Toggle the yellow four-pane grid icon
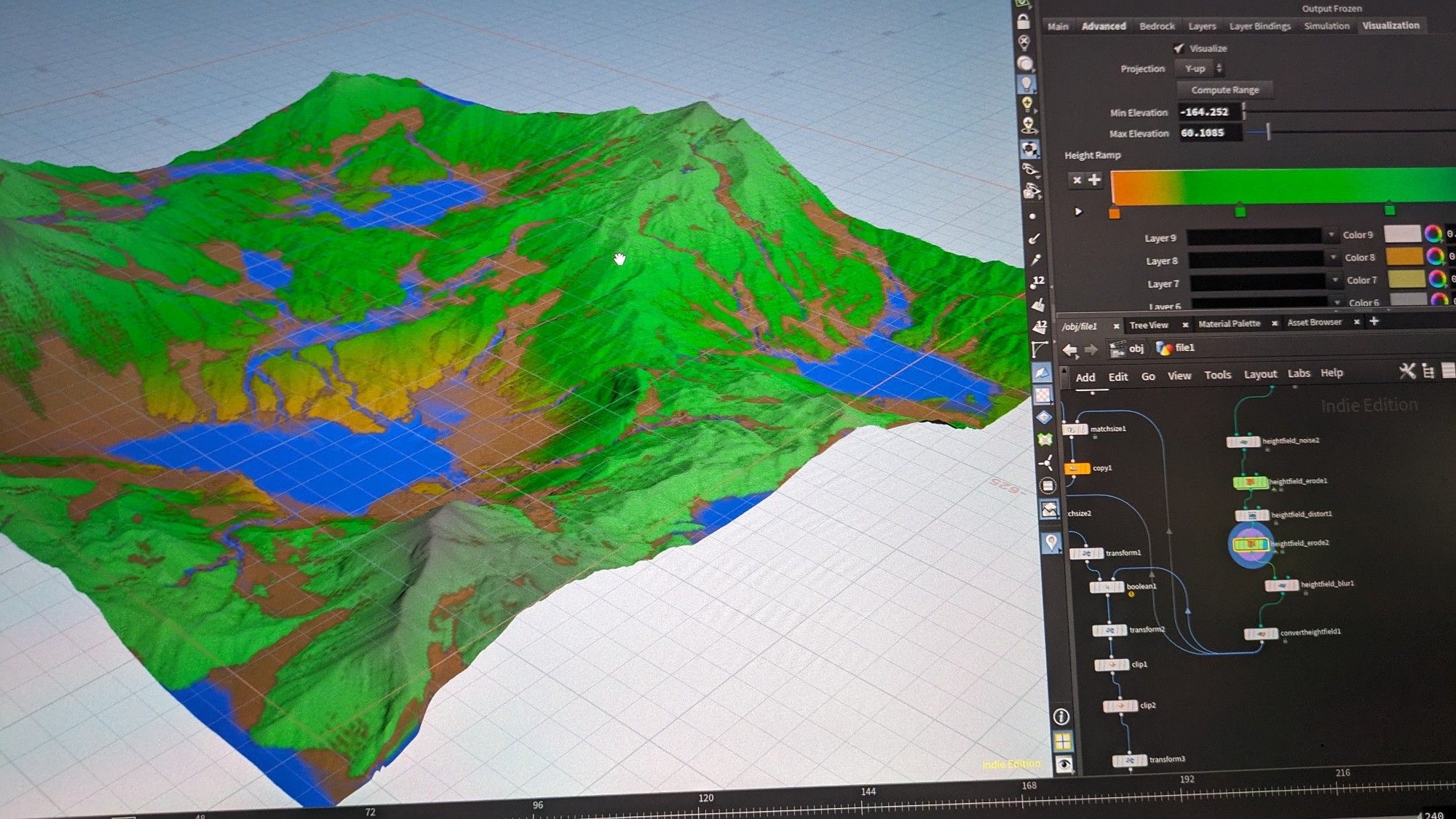 [x=1063, y=742]
